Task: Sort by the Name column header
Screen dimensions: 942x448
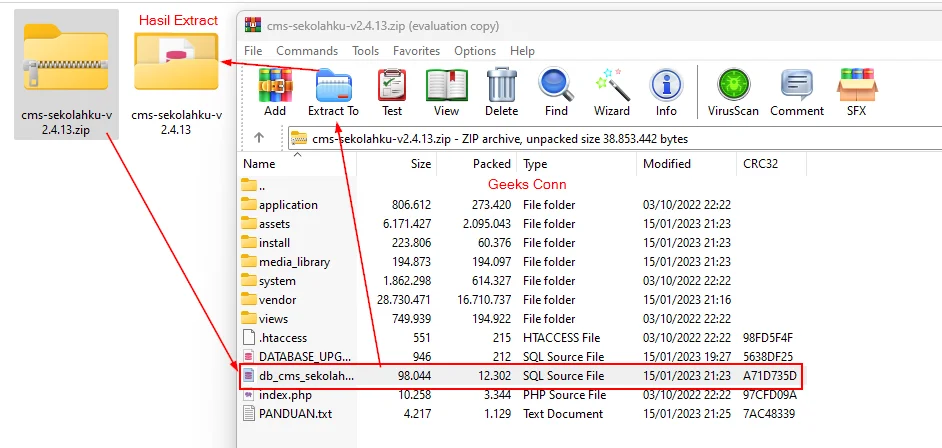Action: [299, 164]
